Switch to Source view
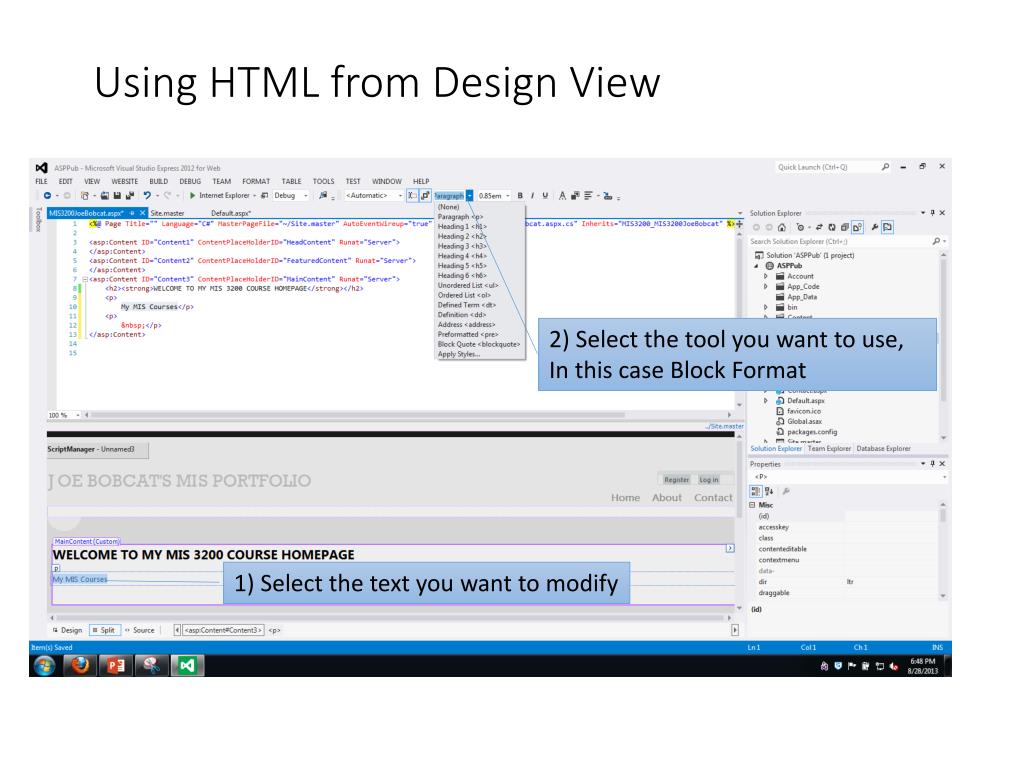 tap(140, 630)
